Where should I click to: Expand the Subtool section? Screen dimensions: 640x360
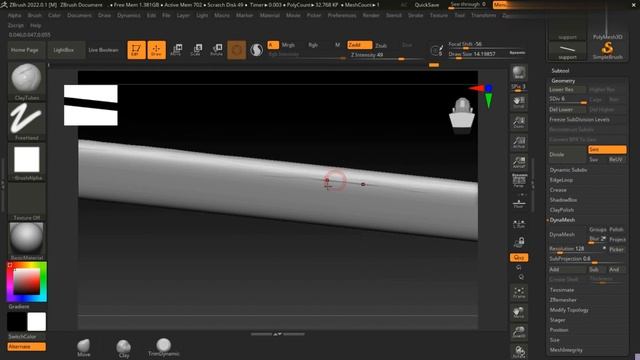(x=560, y=71)
